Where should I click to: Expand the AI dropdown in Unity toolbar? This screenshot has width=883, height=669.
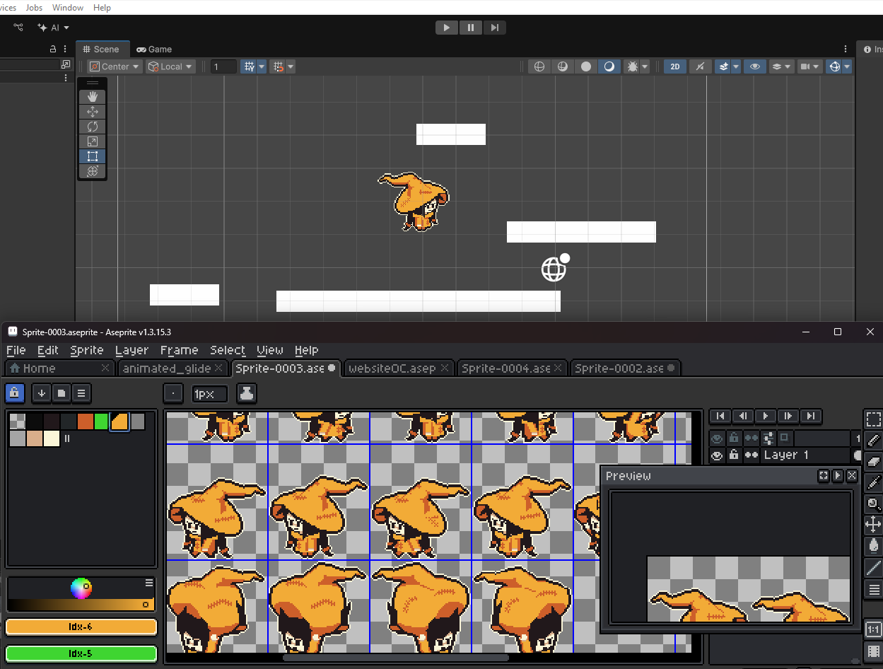click(x=53, y=28)
